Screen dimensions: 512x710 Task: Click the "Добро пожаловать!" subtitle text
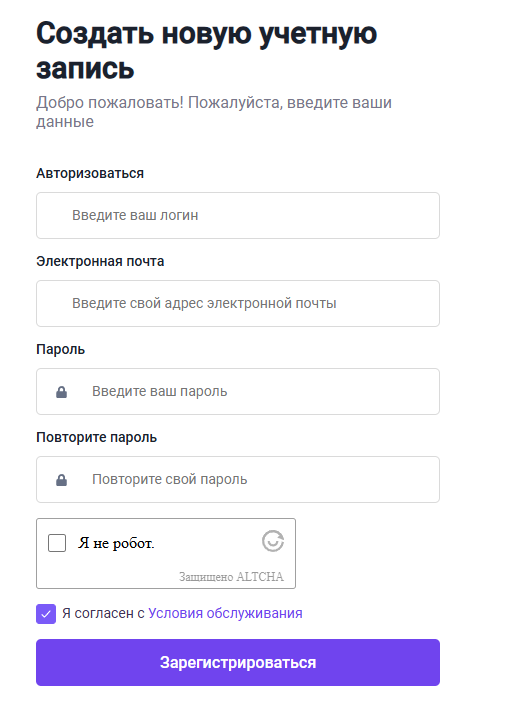point(110,103)
